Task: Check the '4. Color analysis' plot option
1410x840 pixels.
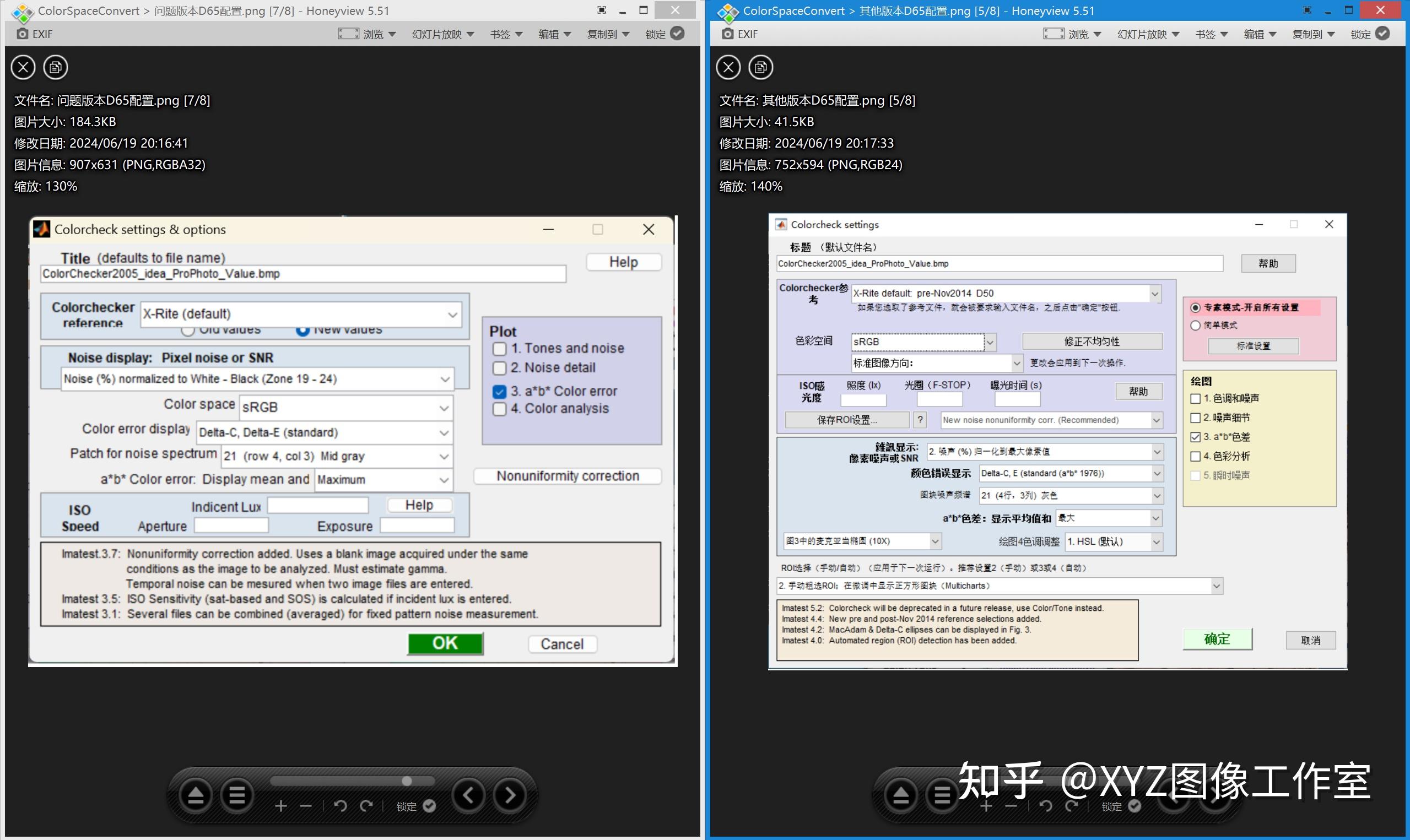Action: (499, 409)
